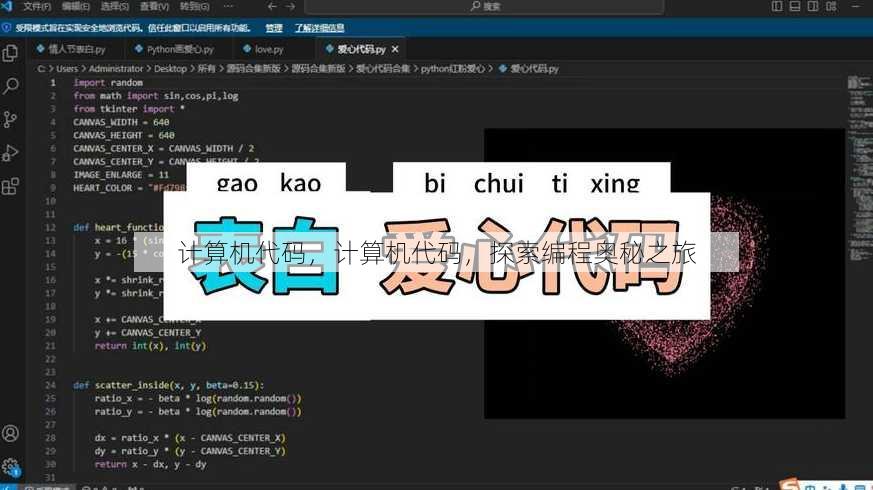Click the 'y += CANVAS_CENTER_Y' line
Viewport: 873px width, 490px height.
[x=148, y=332]
